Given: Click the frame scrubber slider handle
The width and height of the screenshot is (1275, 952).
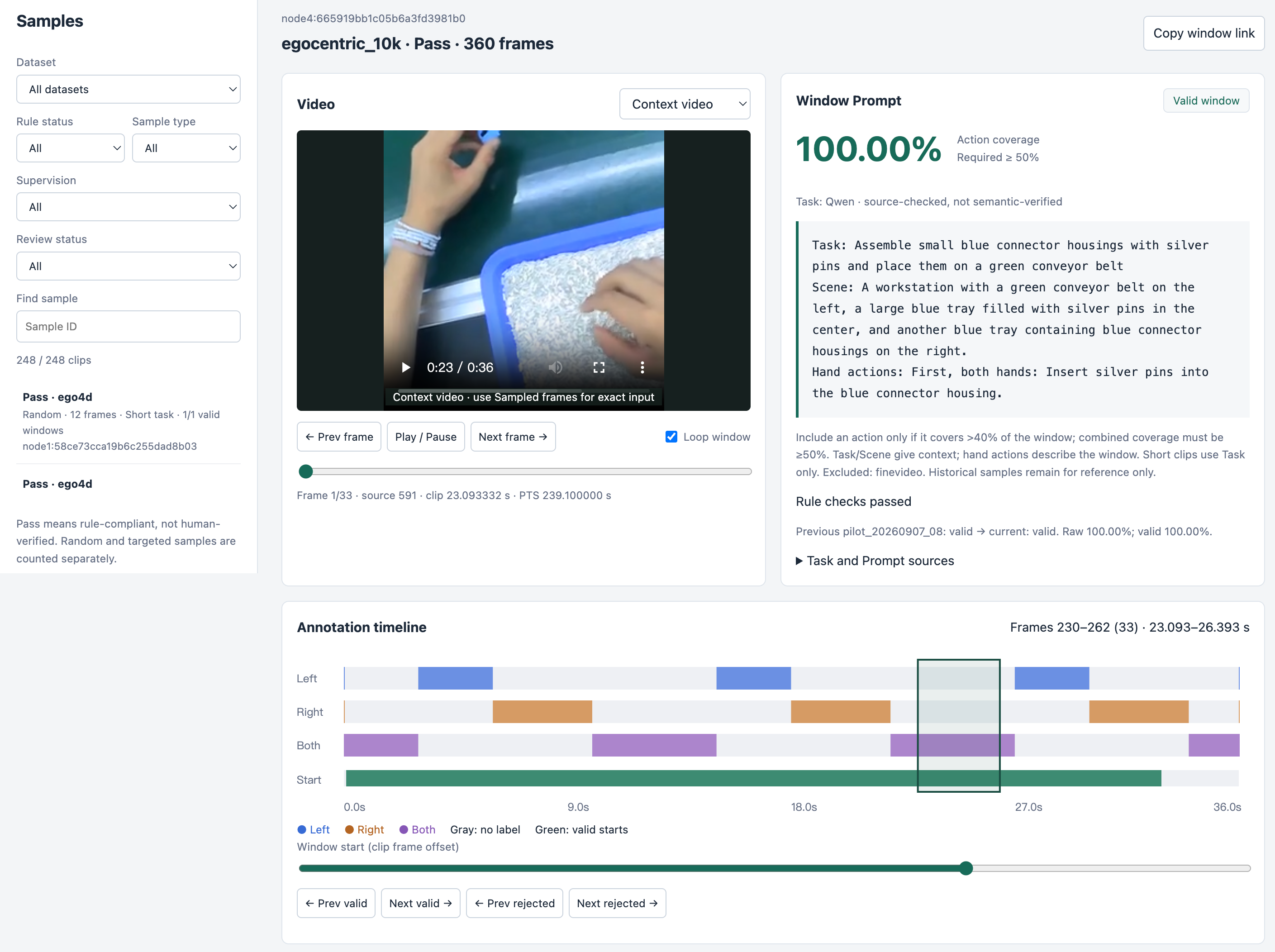Looking at the screenshot, I should [306, 472].
